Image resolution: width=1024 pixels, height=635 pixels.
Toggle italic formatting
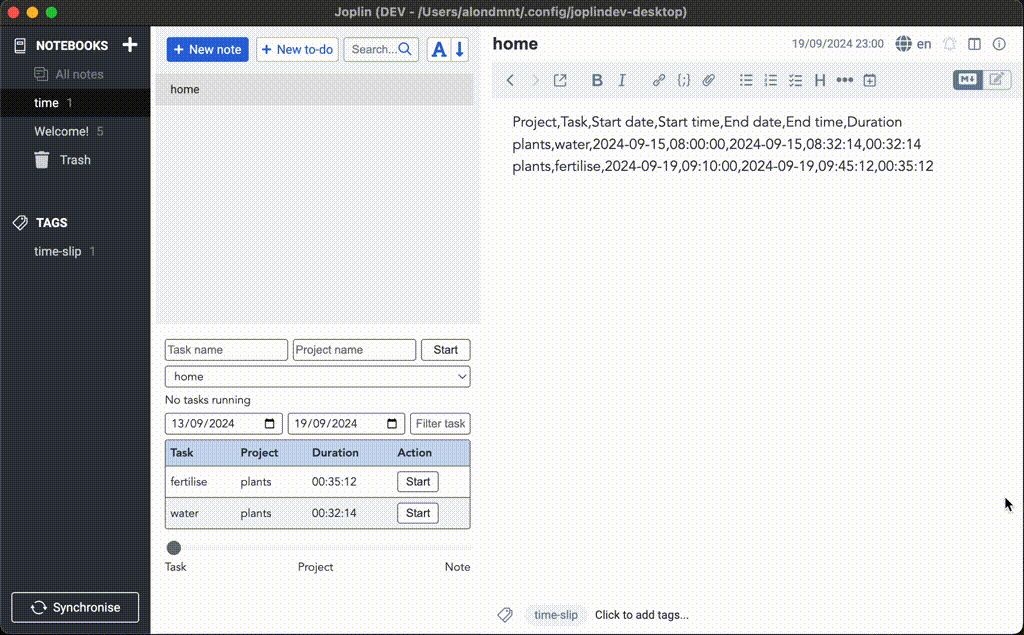click(622, 80)
